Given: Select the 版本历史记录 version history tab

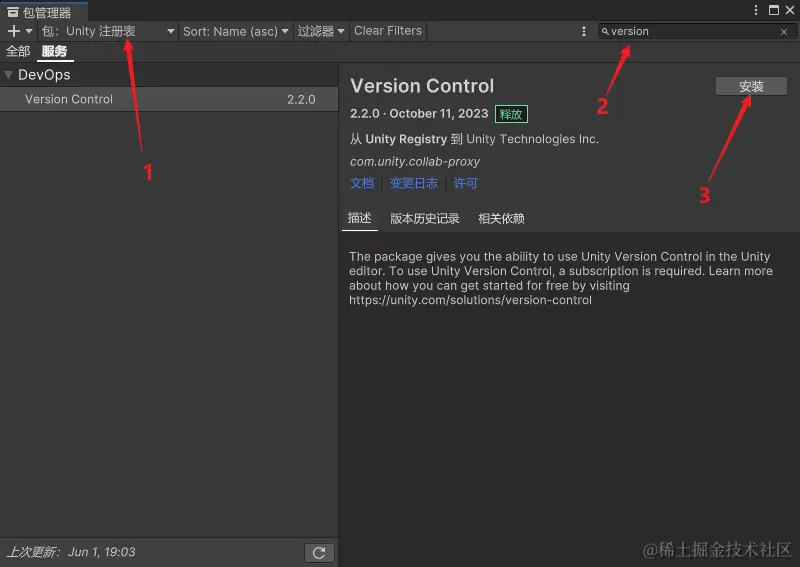Looking at the screenshot, I should [424, 218].
